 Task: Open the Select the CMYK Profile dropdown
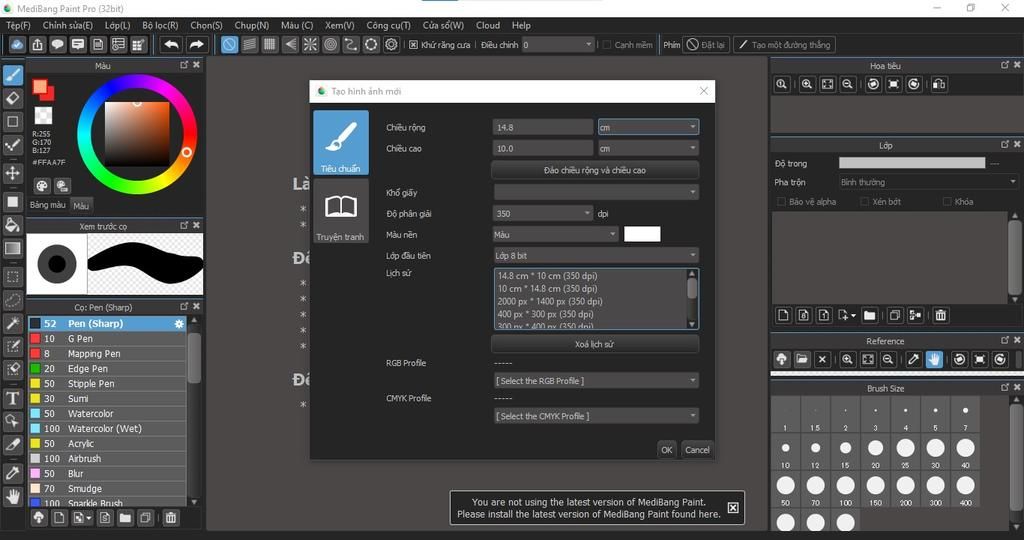pos(596,416)
